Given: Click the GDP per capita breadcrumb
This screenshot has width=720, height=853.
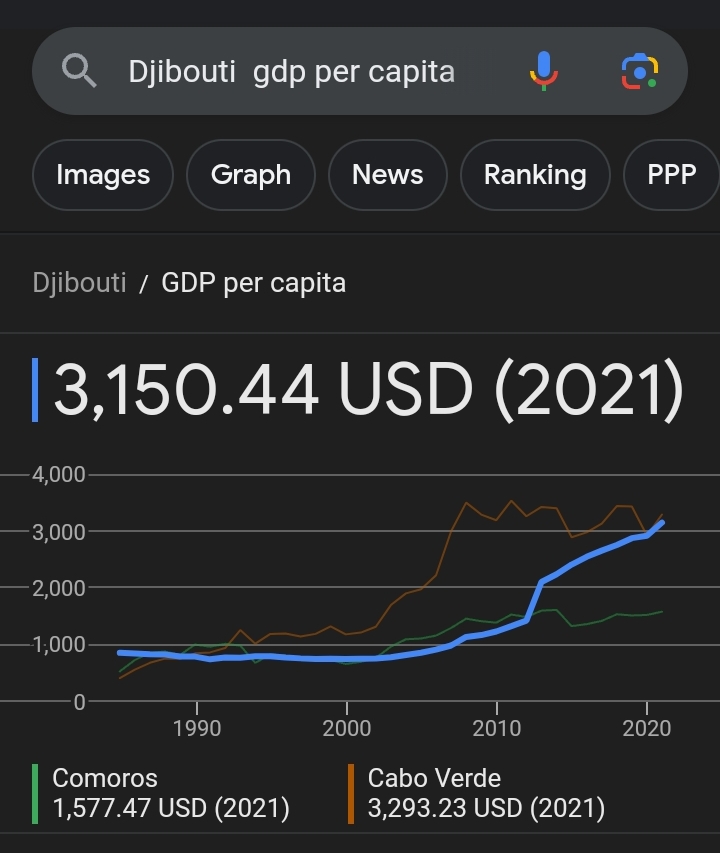Looking at the screenshot, I should tap(253, 283).
